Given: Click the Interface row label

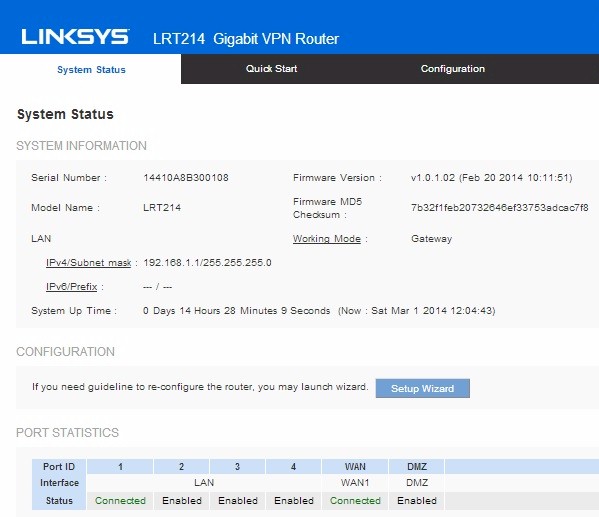Looking at the screenshot, I should coord(59,483).
